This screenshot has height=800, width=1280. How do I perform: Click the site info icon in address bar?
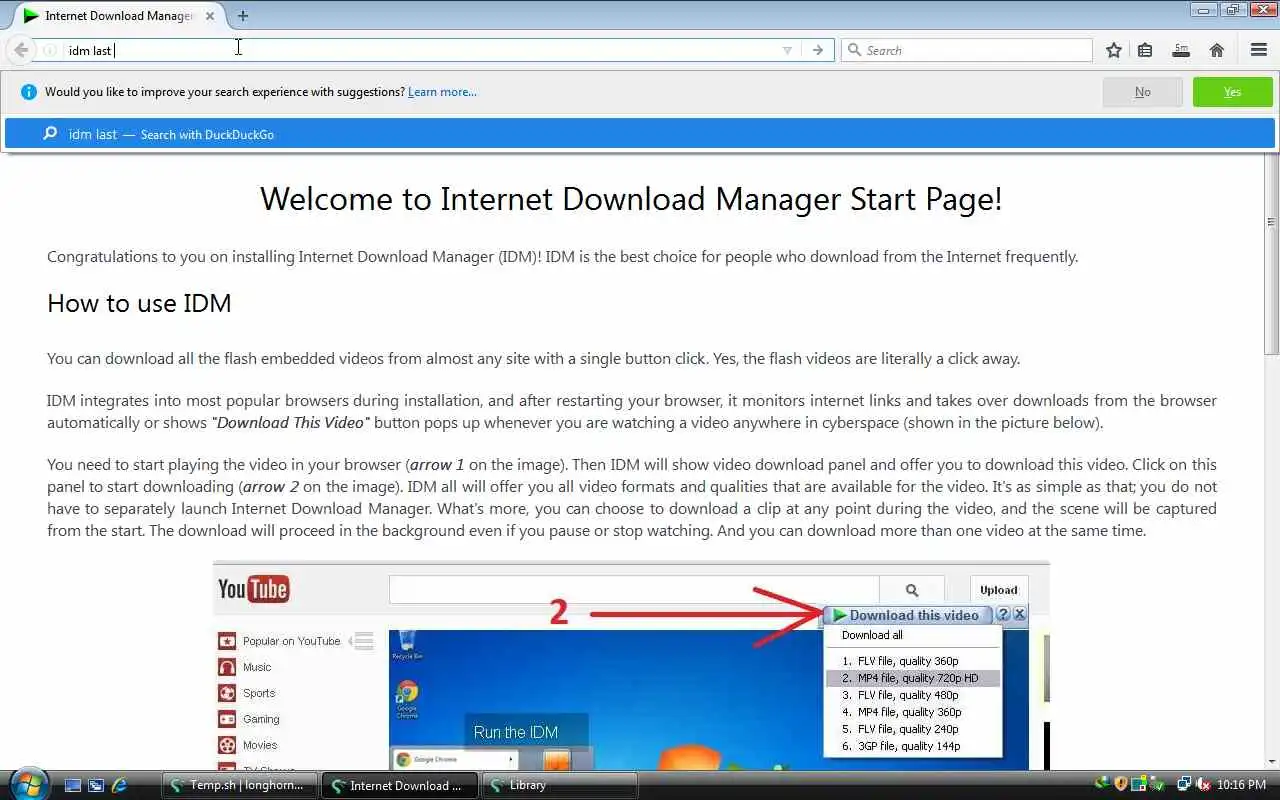50,50
